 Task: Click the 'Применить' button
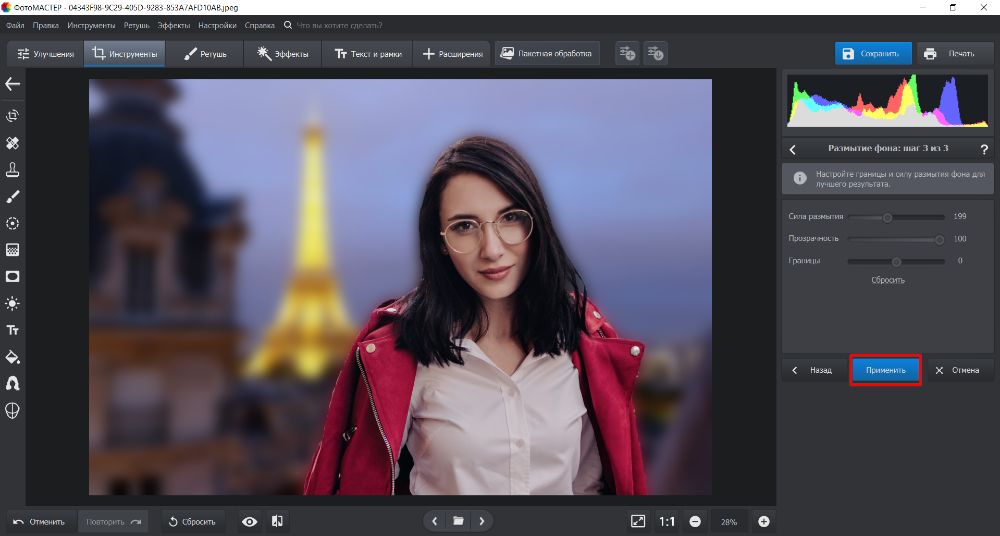pos(885,370)
